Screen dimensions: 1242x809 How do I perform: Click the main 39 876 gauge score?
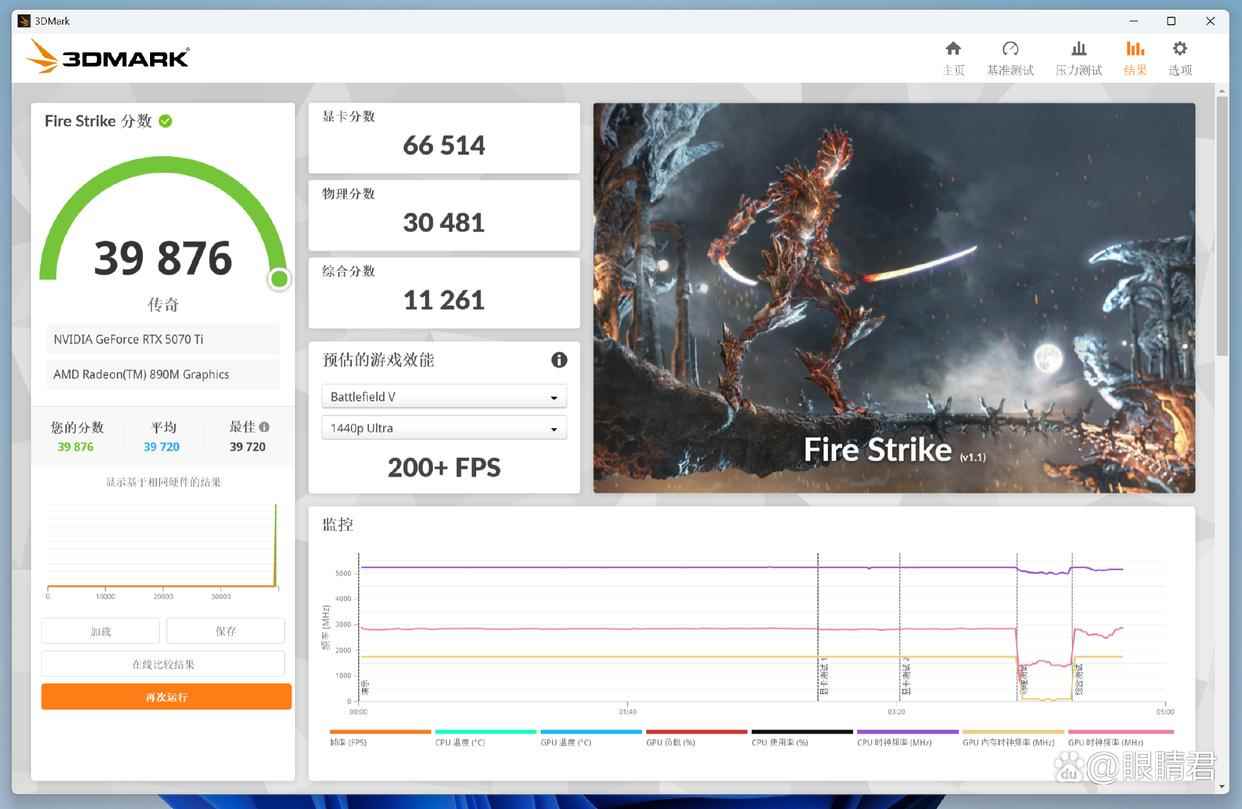(163, 258)
